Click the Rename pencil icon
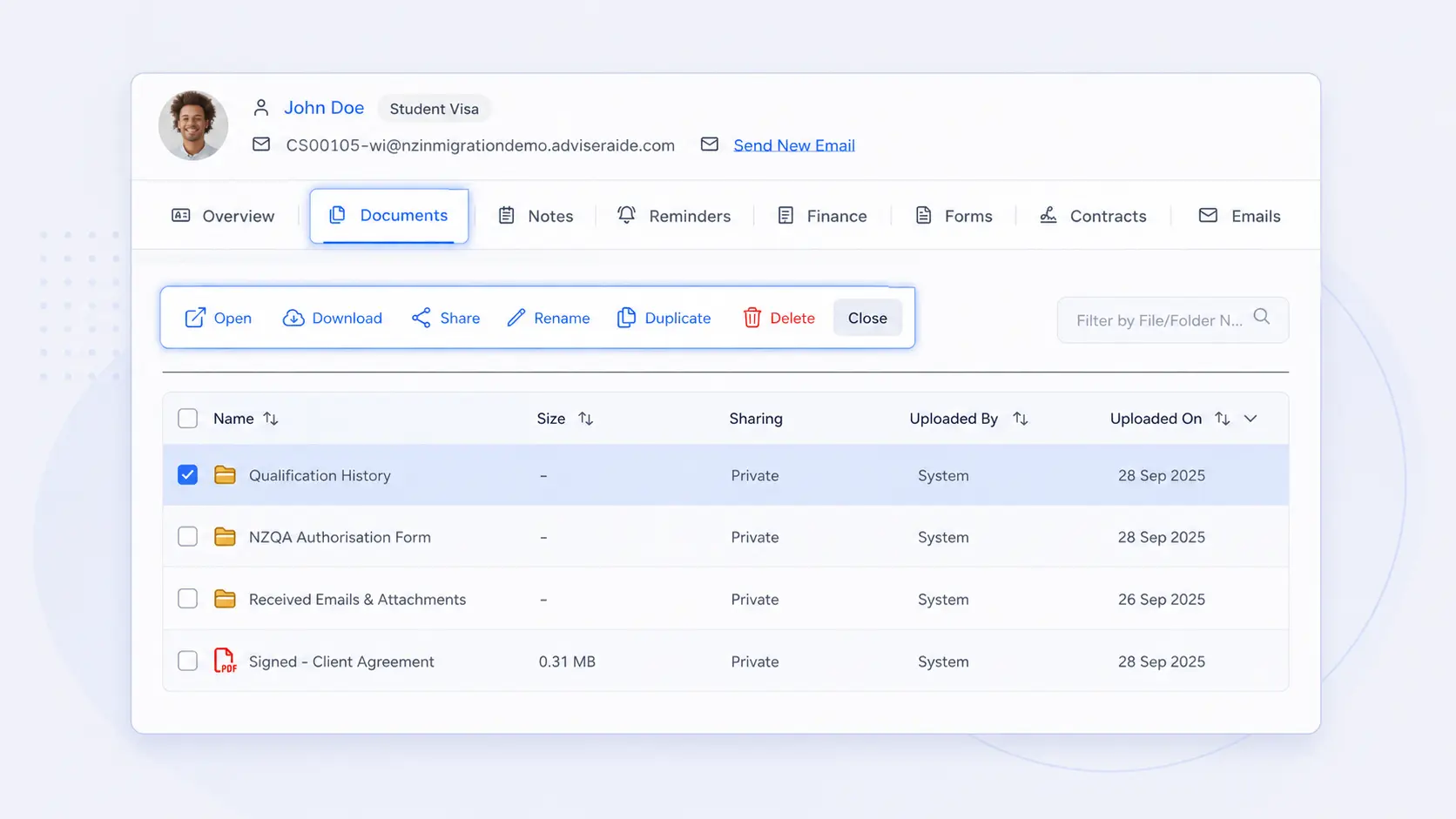The height and width of the screenshot is (819, 1456). tap(516, 318)
